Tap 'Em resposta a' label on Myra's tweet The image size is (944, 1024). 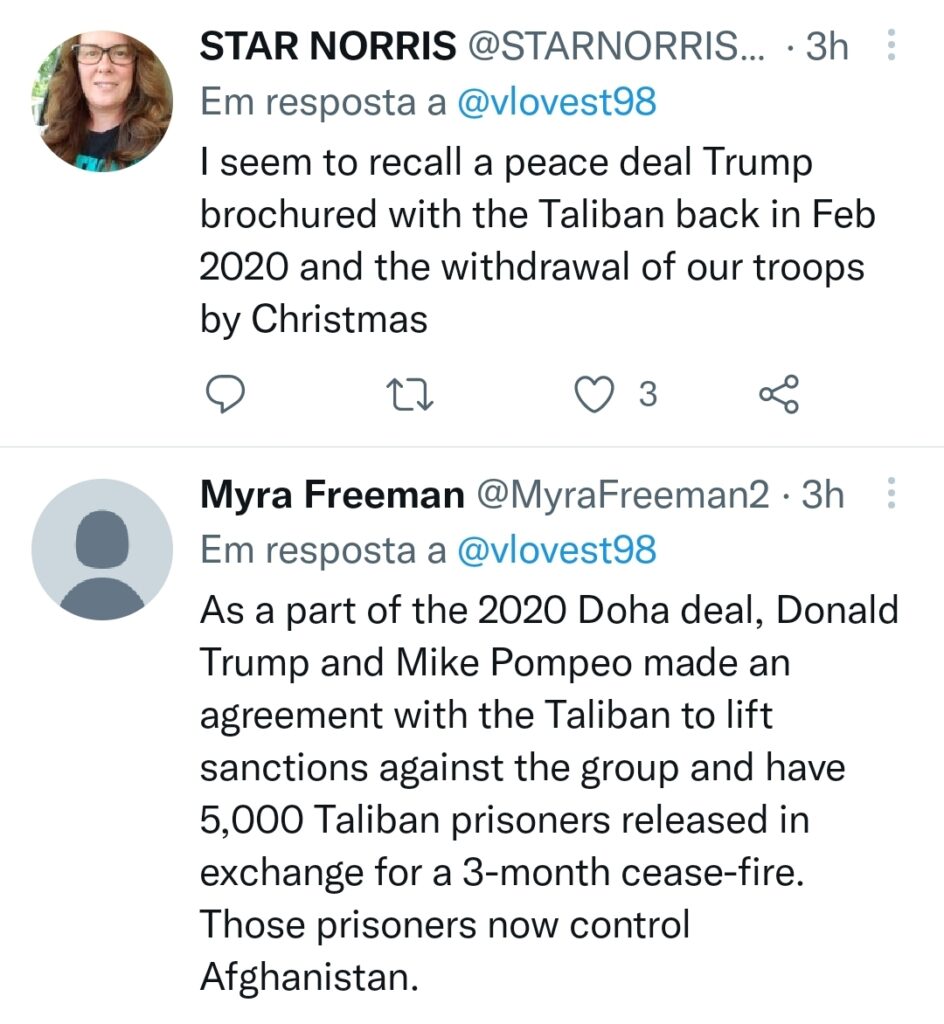(x=323, y=549)
